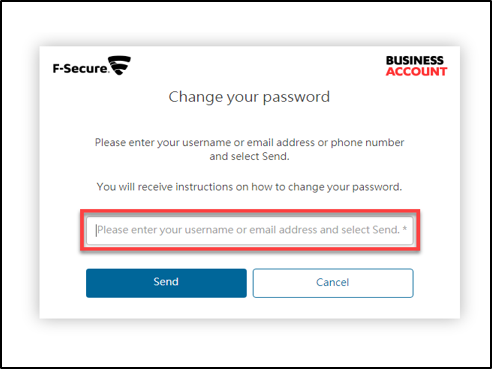Click the F-Secure shield logo icon
This screenshot has width=492, height=369.
click(119, 65)
